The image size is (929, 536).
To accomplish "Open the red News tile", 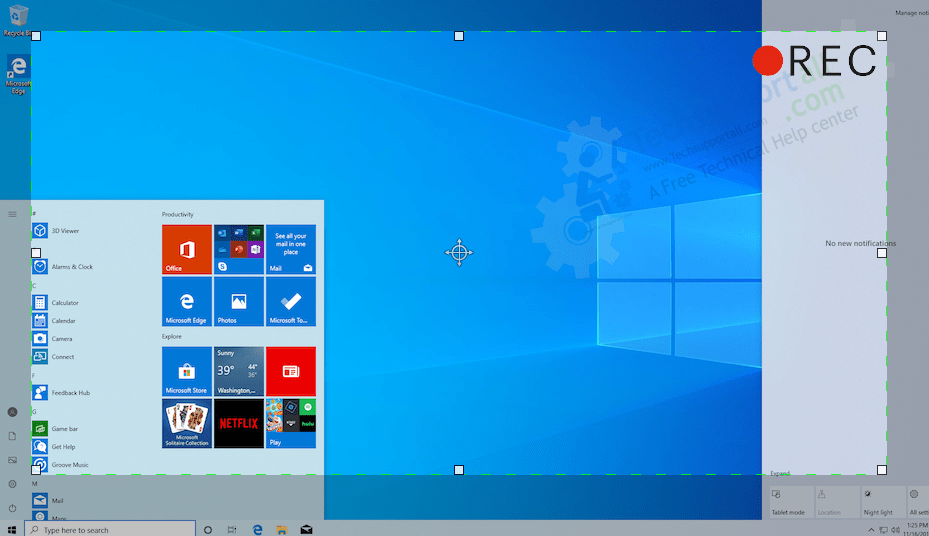I will (291, 371).
